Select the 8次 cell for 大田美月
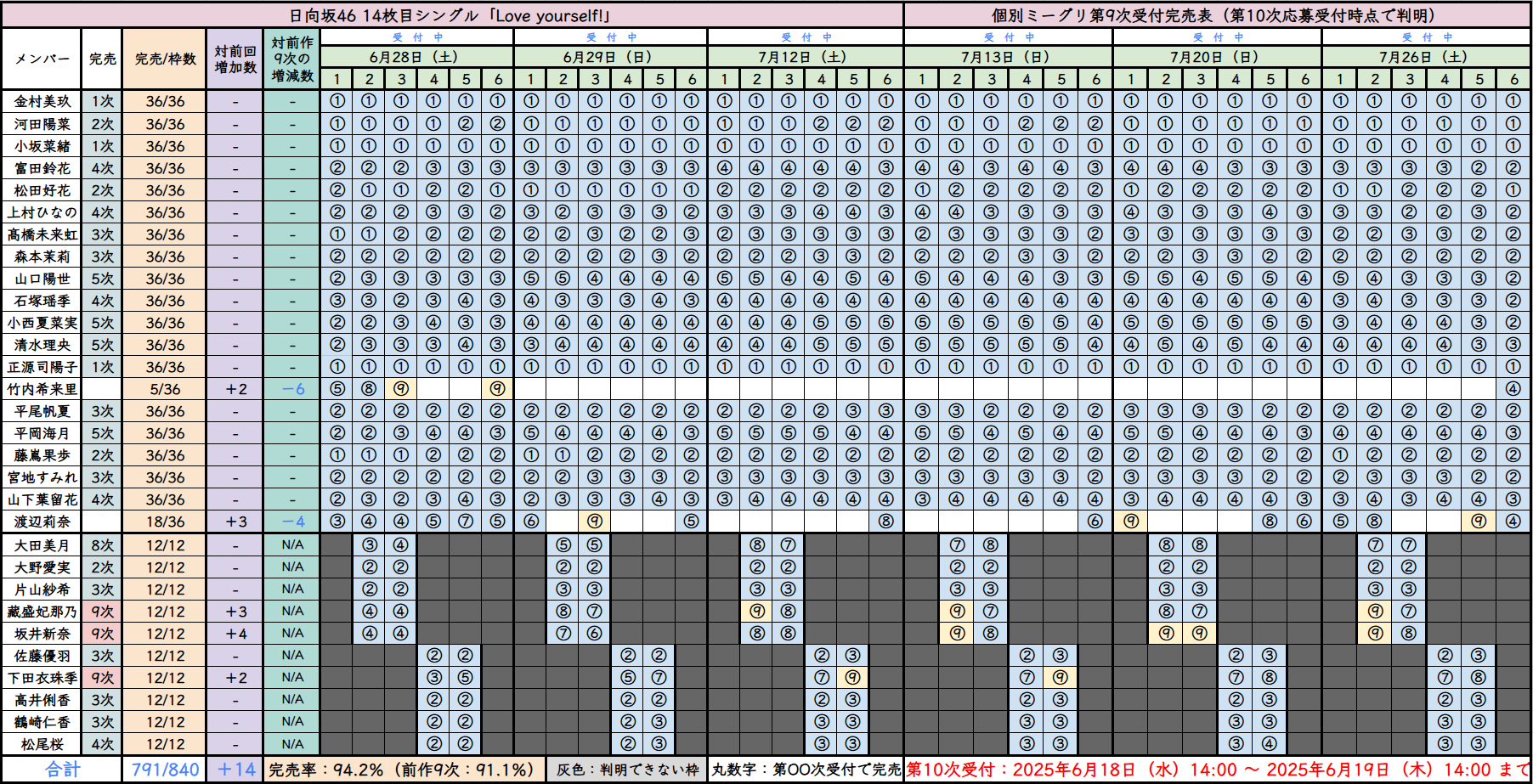Viewport: 1533px width, 784px height. tap(102, 545)
